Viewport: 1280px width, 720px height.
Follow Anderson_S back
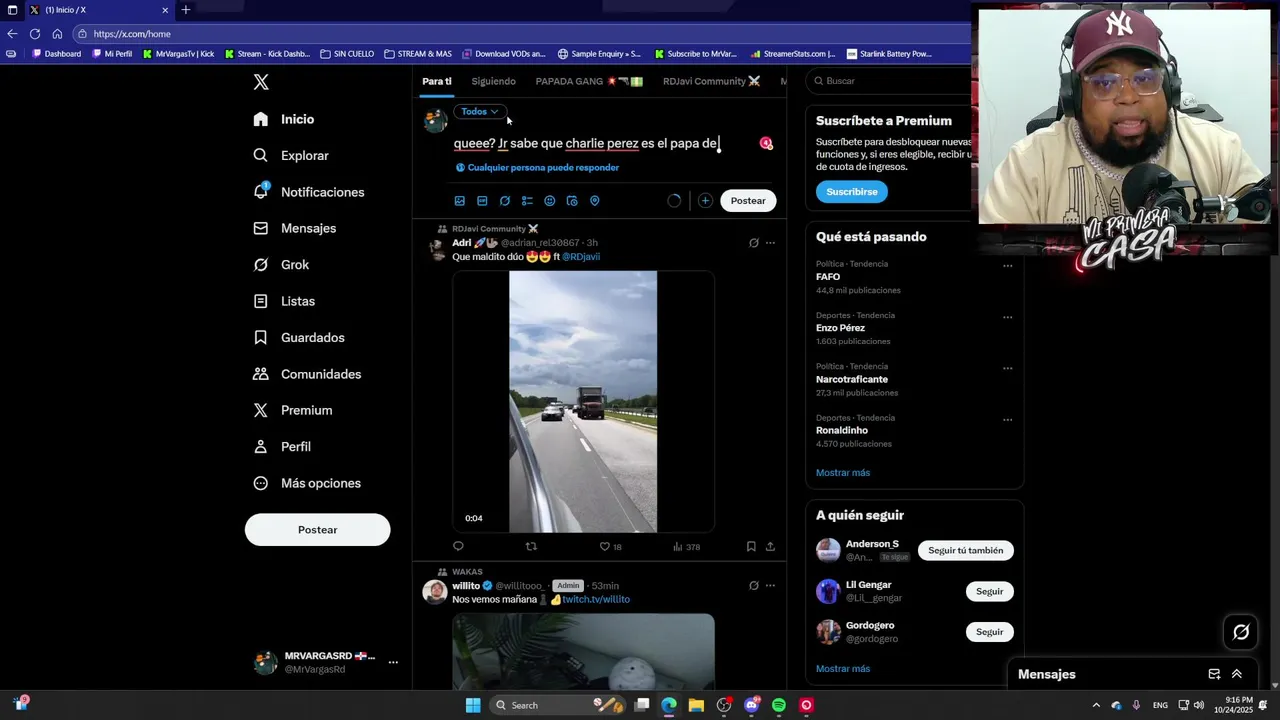click(965, 550)
